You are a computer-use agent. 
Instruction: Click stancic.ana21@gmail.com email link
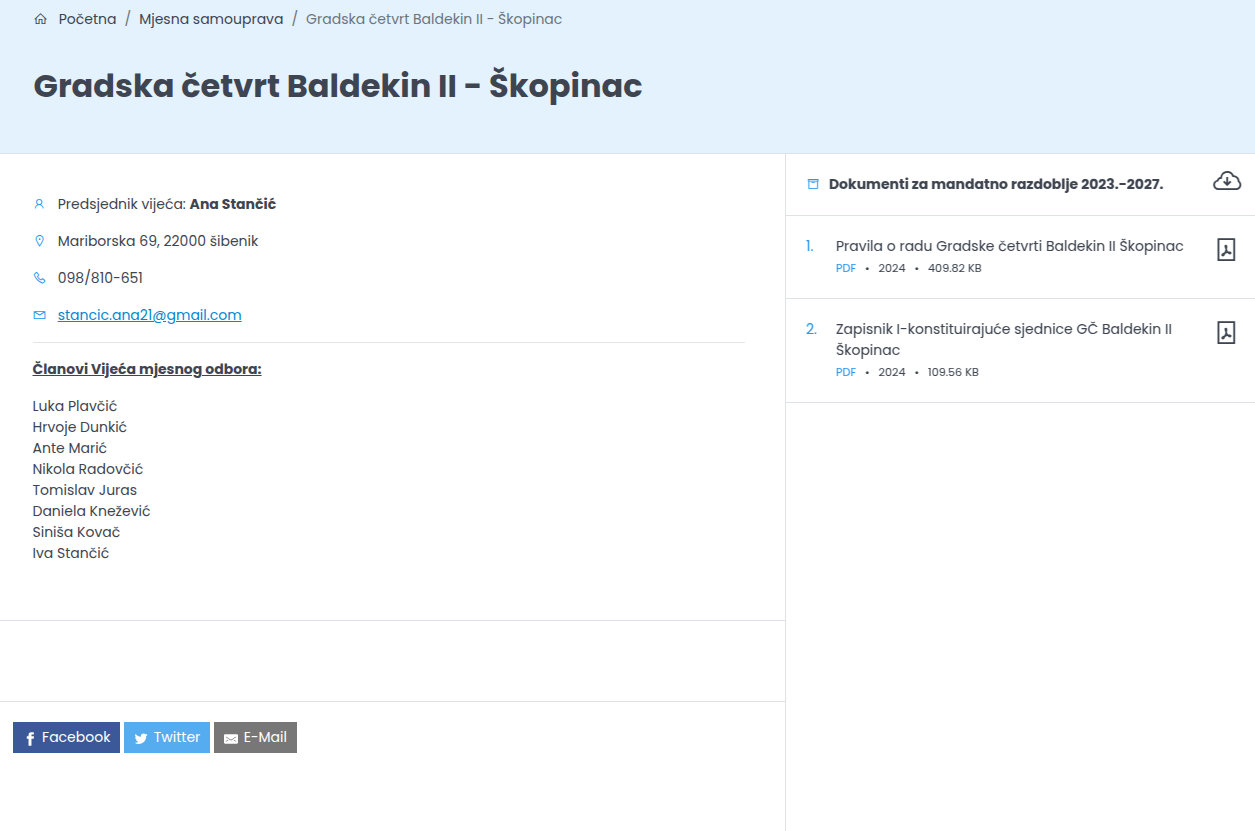coord(150,315)
